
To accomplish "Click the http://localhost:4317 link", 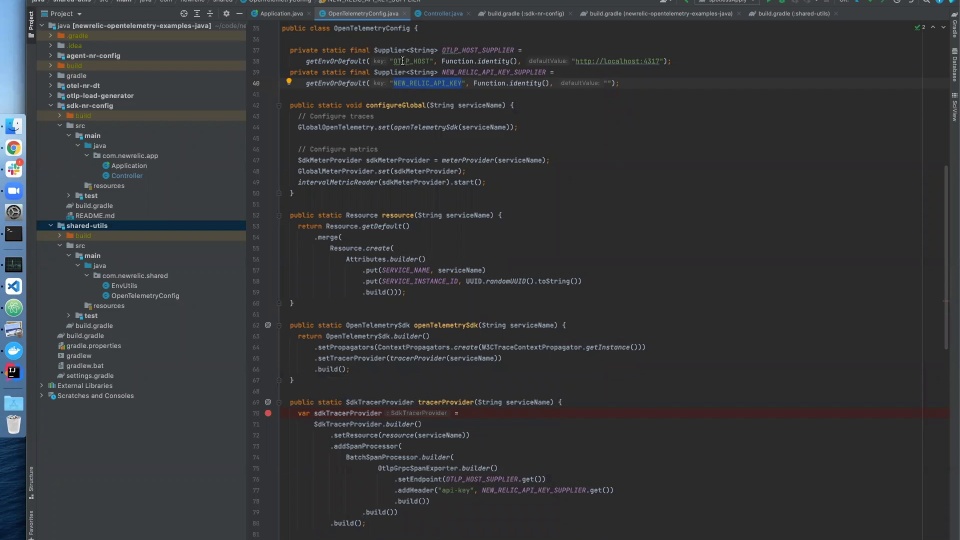I will click(617, 61).
